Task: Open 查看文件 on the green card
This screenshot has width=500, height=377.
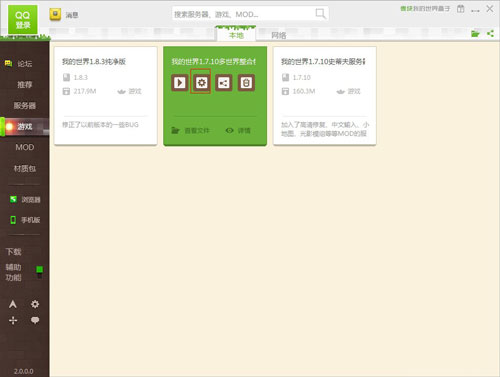Action: [190, 130]
